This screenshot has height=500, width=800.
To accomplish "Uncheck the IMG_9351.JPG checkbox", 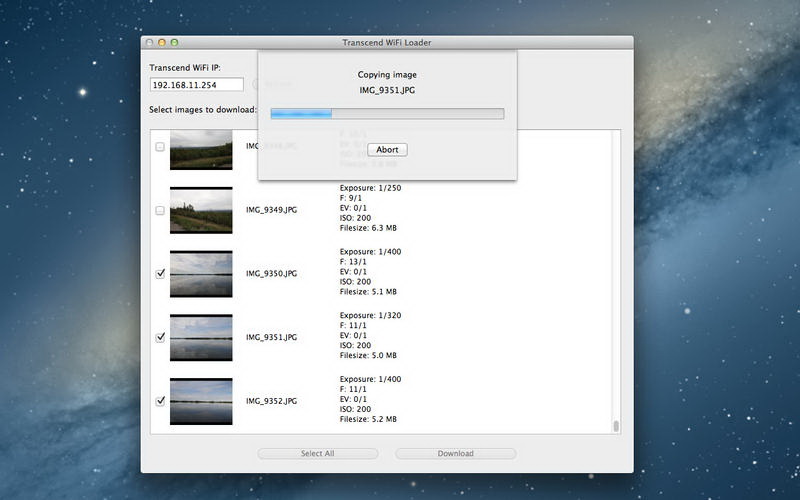I will tap(160, 338).
